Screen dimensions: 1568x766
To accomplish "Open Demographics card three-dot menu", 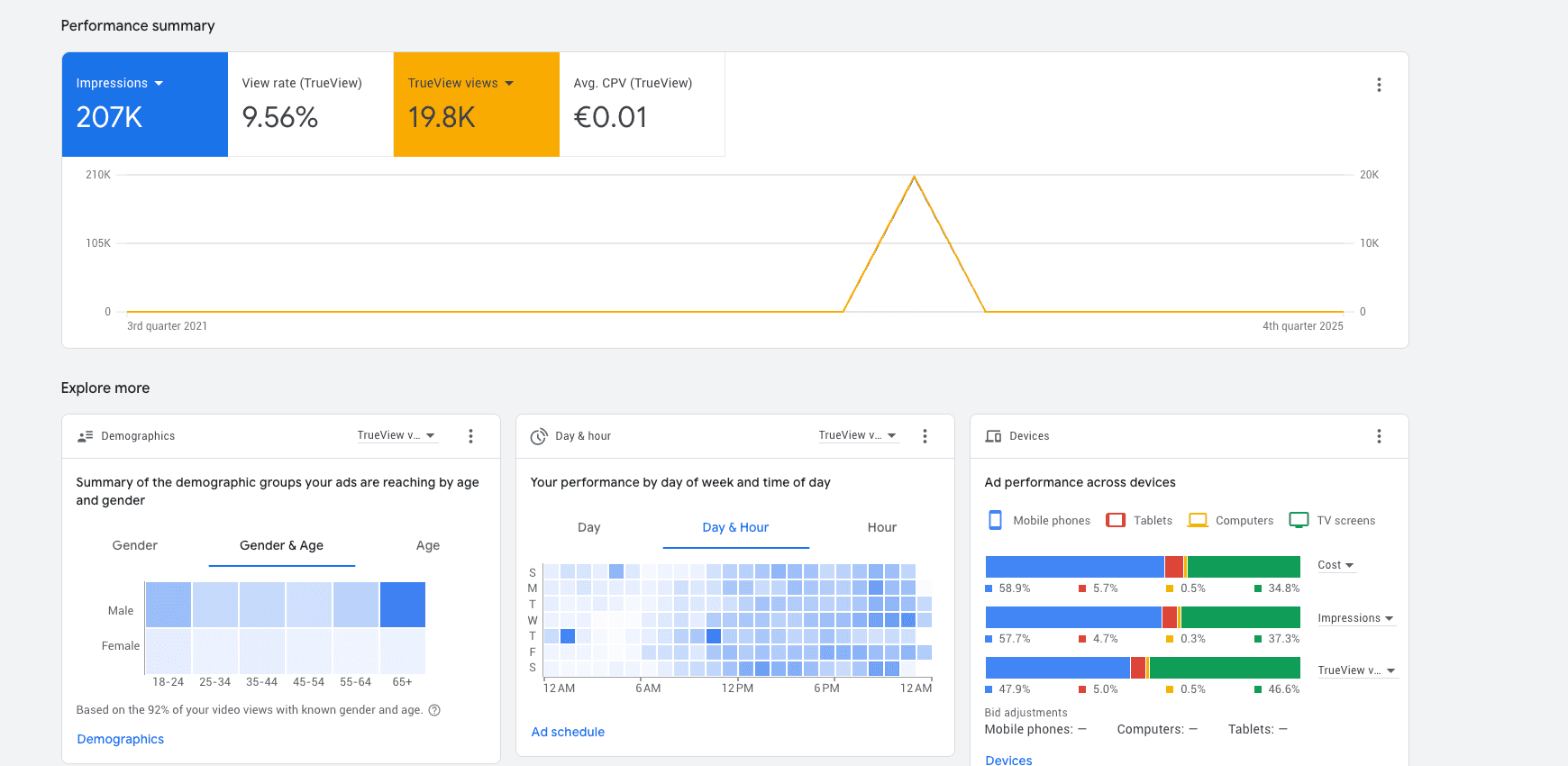I will (470, 436).
